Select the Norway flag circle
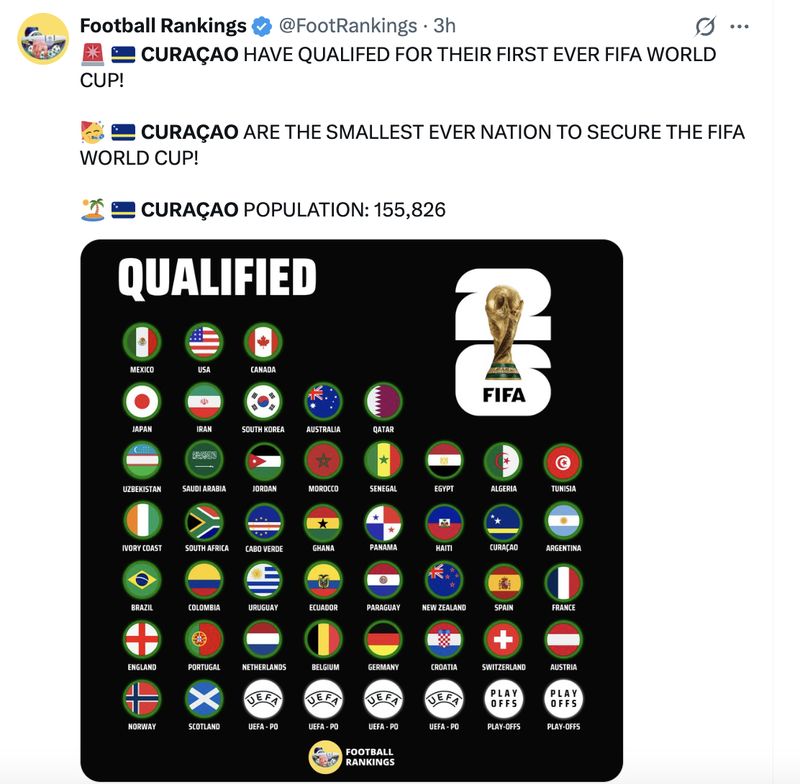 (142, 699)
